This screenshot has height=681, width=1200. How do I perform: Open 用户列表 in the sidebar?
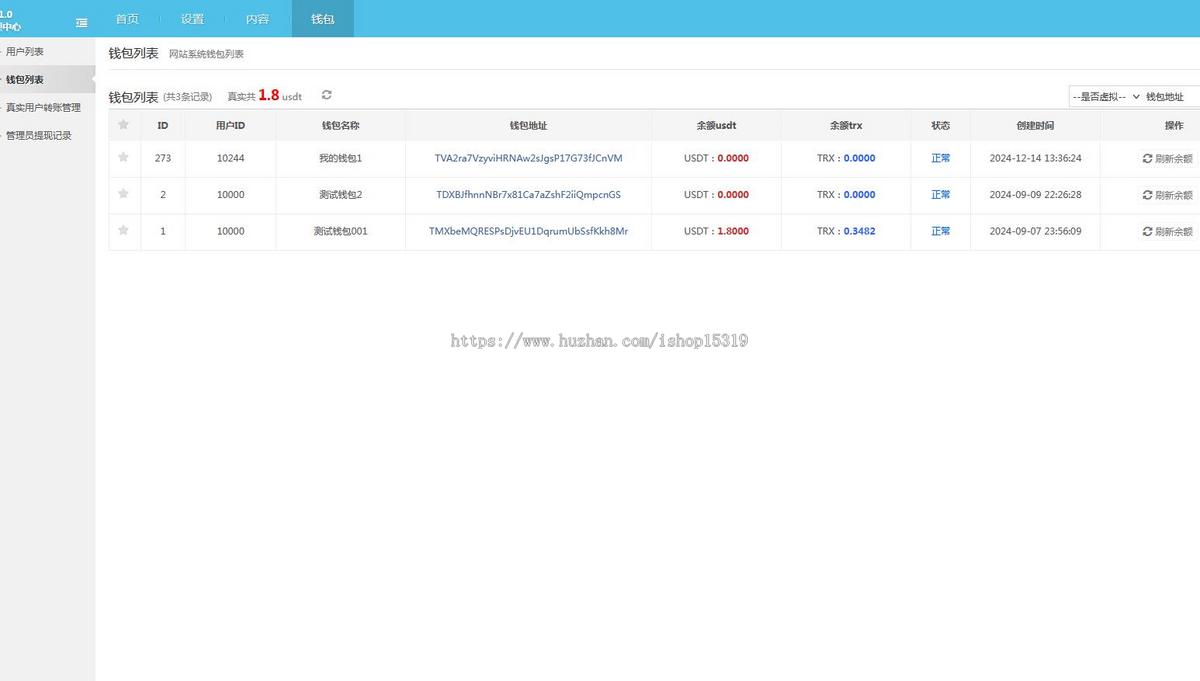pos(47,51)
